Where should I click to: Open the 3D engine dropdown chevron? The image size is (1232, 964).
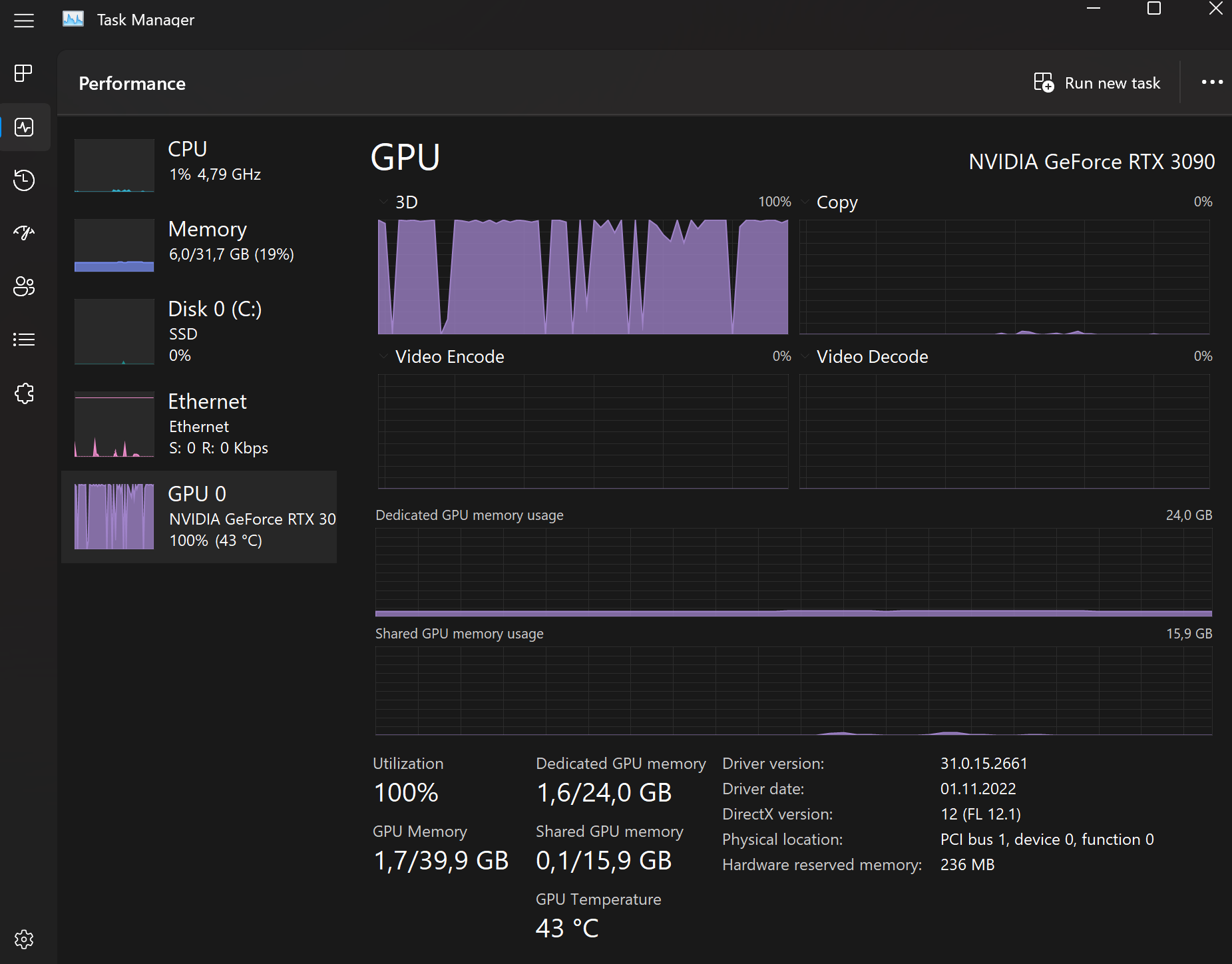tap(383, 202)
